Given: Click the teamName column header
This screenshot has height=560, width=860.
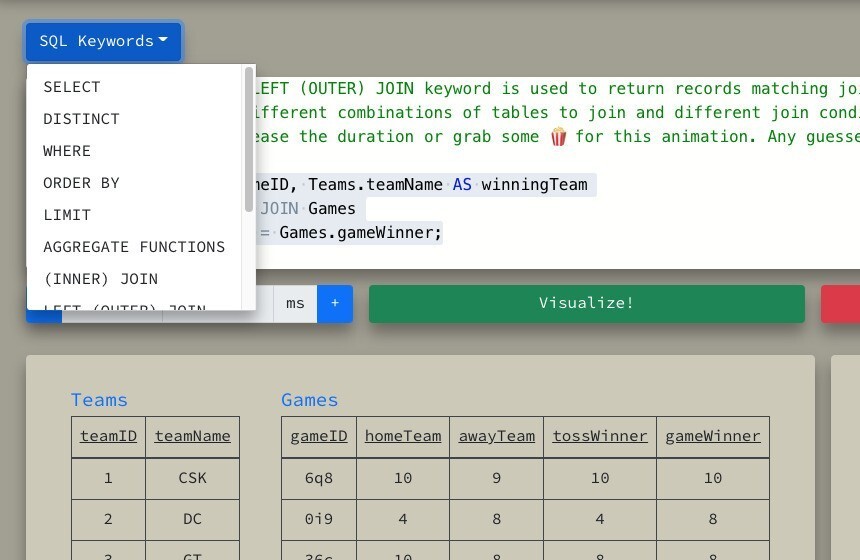Looking at the screenshot, I should tap(193, 437).
